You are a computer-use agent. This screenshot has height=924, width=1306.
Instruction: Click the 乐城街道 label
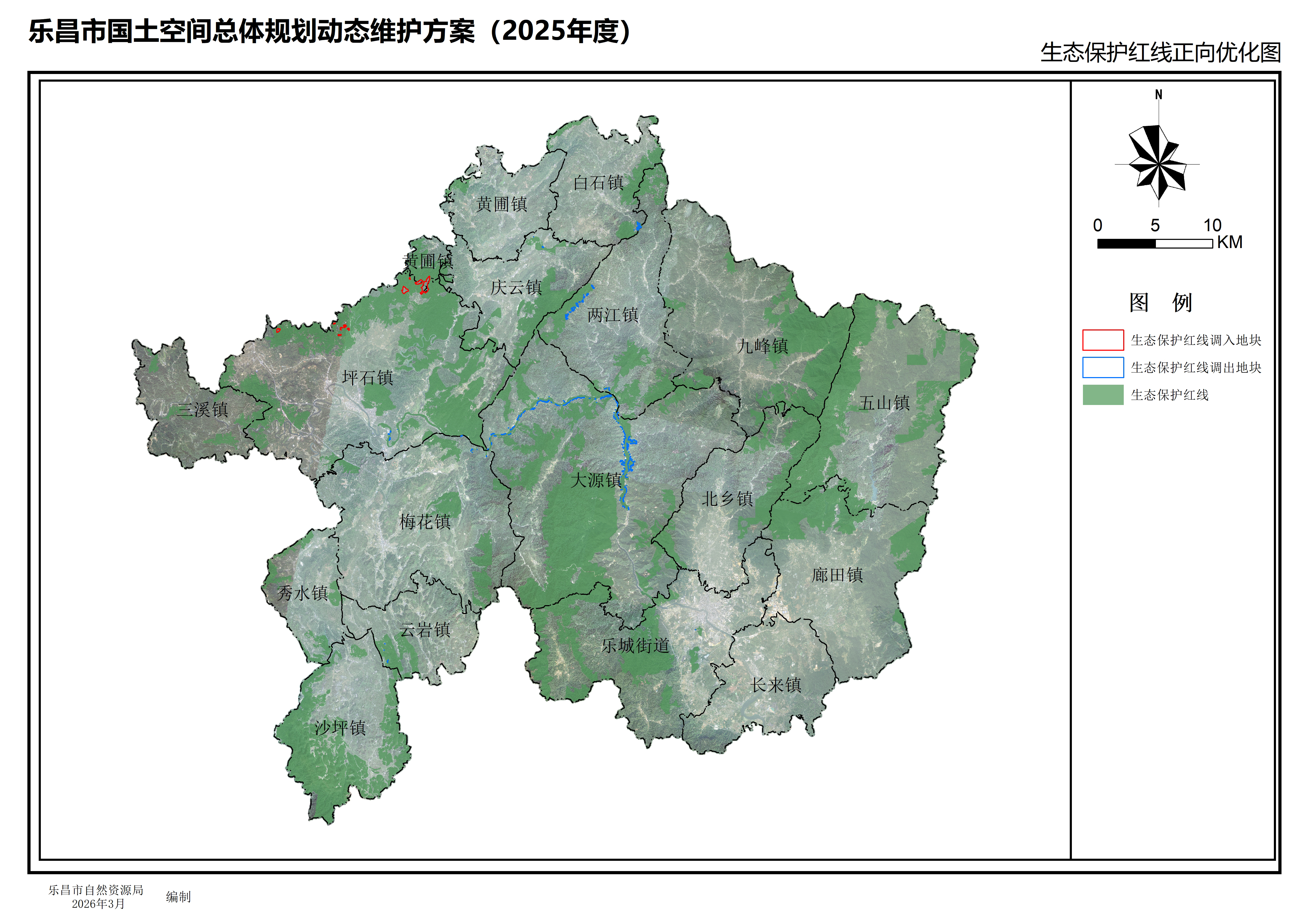coord(636,646)
